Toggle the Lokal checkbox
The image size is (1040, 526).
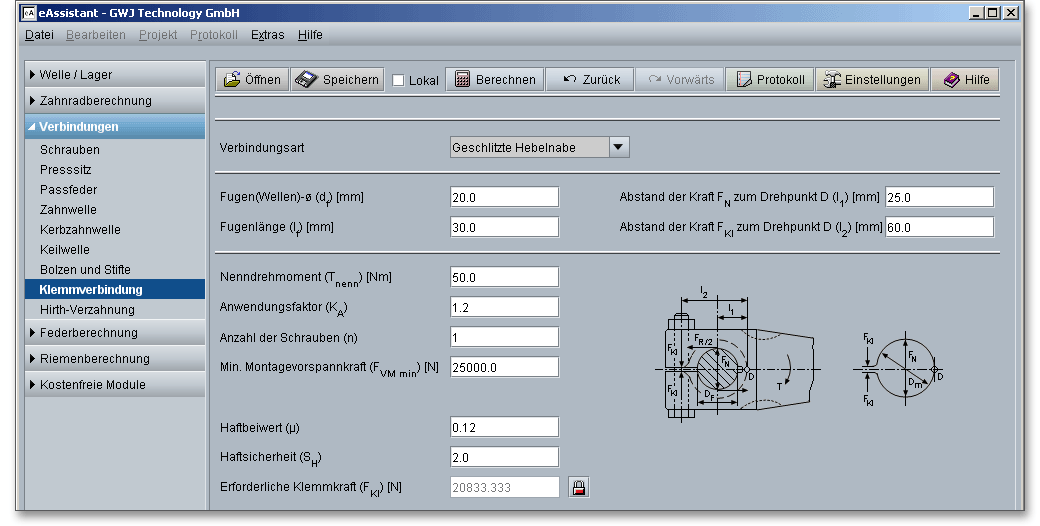399,81
